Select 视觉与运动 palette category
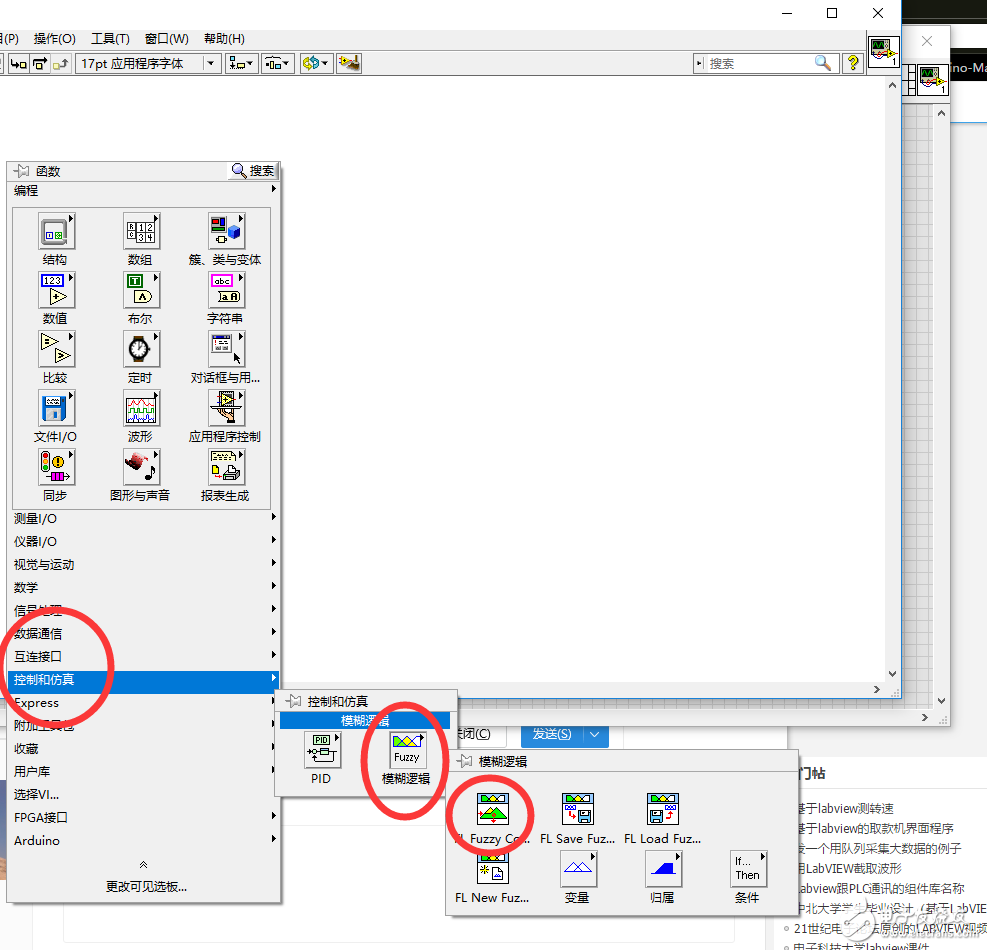987x950 pixels. [144, 564]
